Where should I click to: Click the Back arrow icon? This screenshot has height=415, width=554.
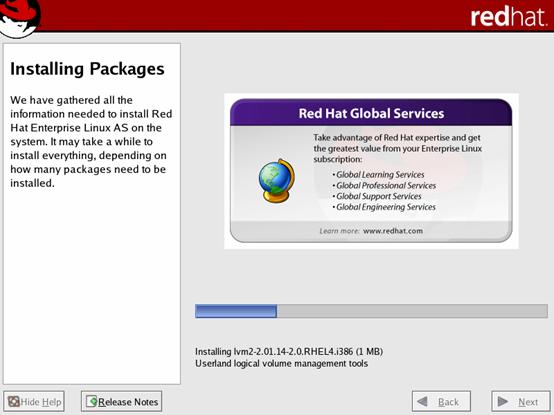click(422, 402)
